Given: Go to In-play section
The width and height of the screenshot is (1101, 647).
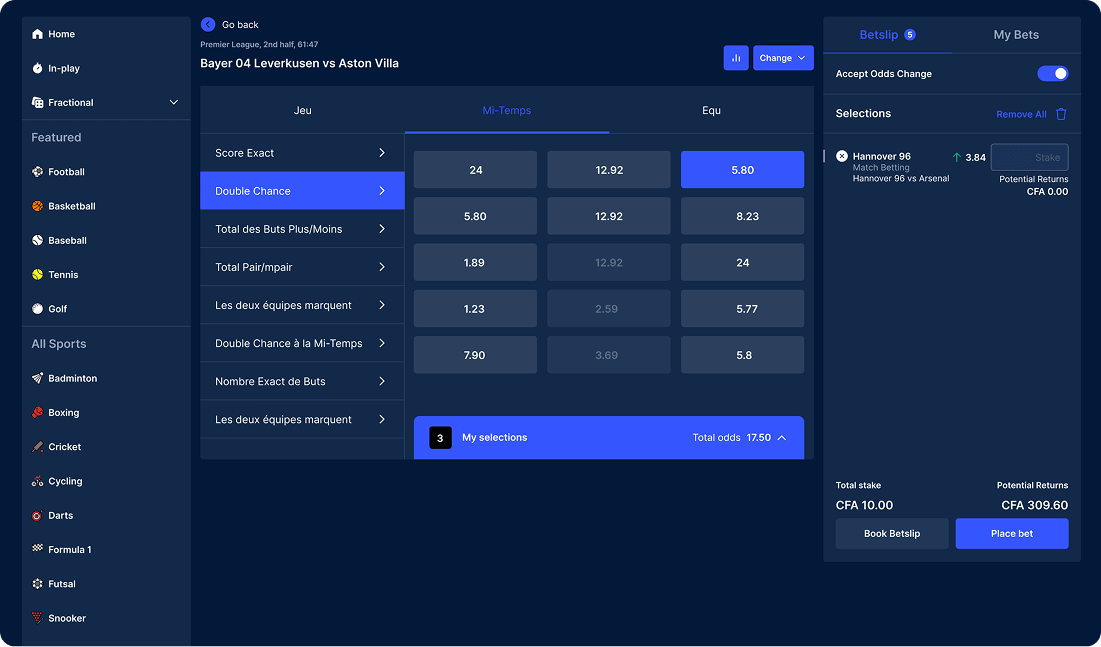Looking at the screenshot, I should pyautogui.click(x=63, y=68).
